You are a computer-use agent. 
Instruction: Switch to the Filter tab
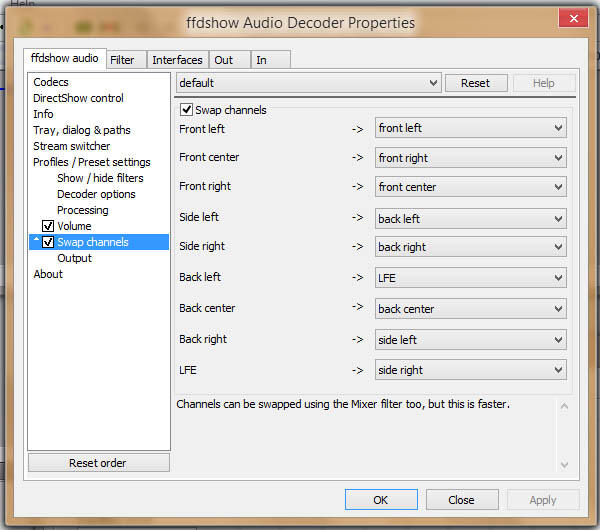coord(122,60)
